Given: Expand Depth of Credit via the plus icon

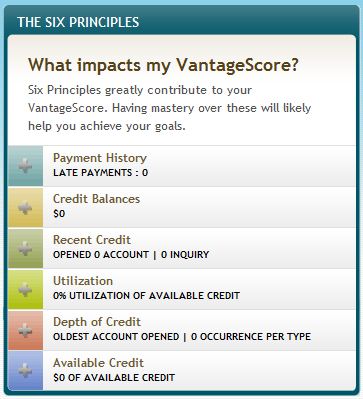Looking at the screenshot, I should [x=25, y=330].
